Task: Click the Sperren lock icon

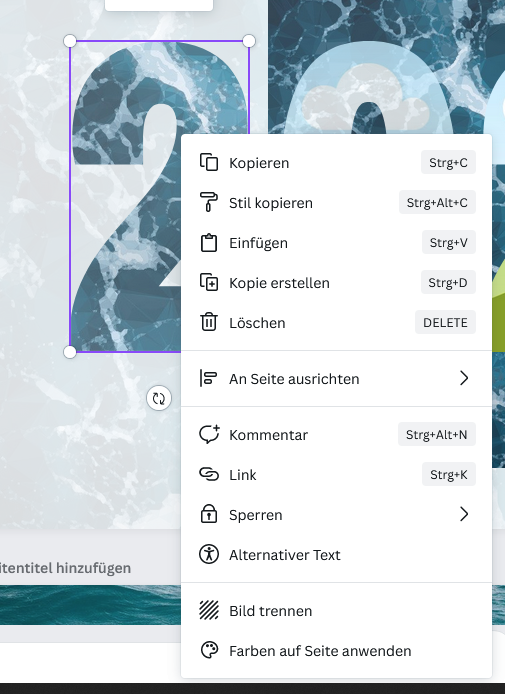Action: pyautogui.click(x=209, y=514)
